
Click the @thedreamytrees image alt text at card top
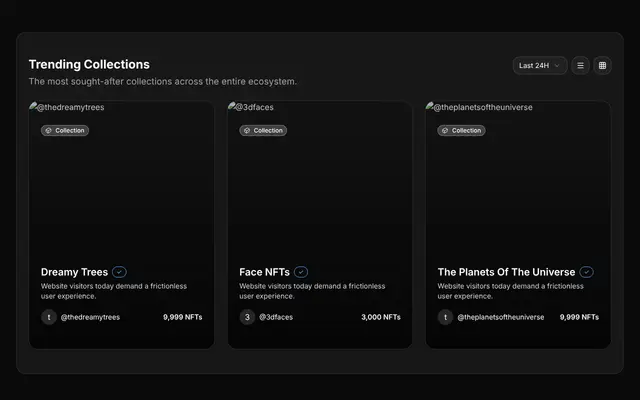(71, 107)
